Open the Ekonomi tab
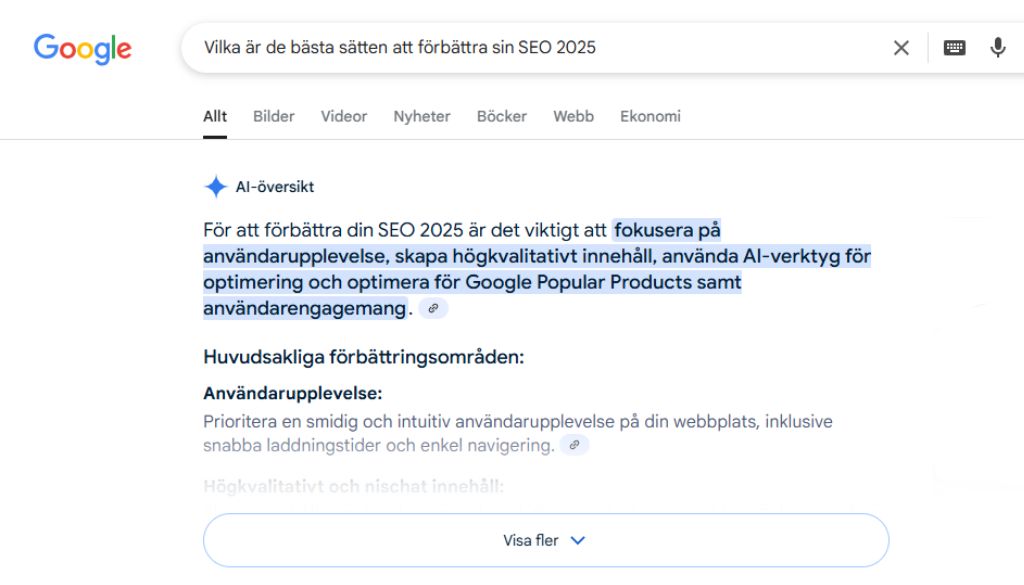This screenshot has width=1024, height=585. (650, 116)
